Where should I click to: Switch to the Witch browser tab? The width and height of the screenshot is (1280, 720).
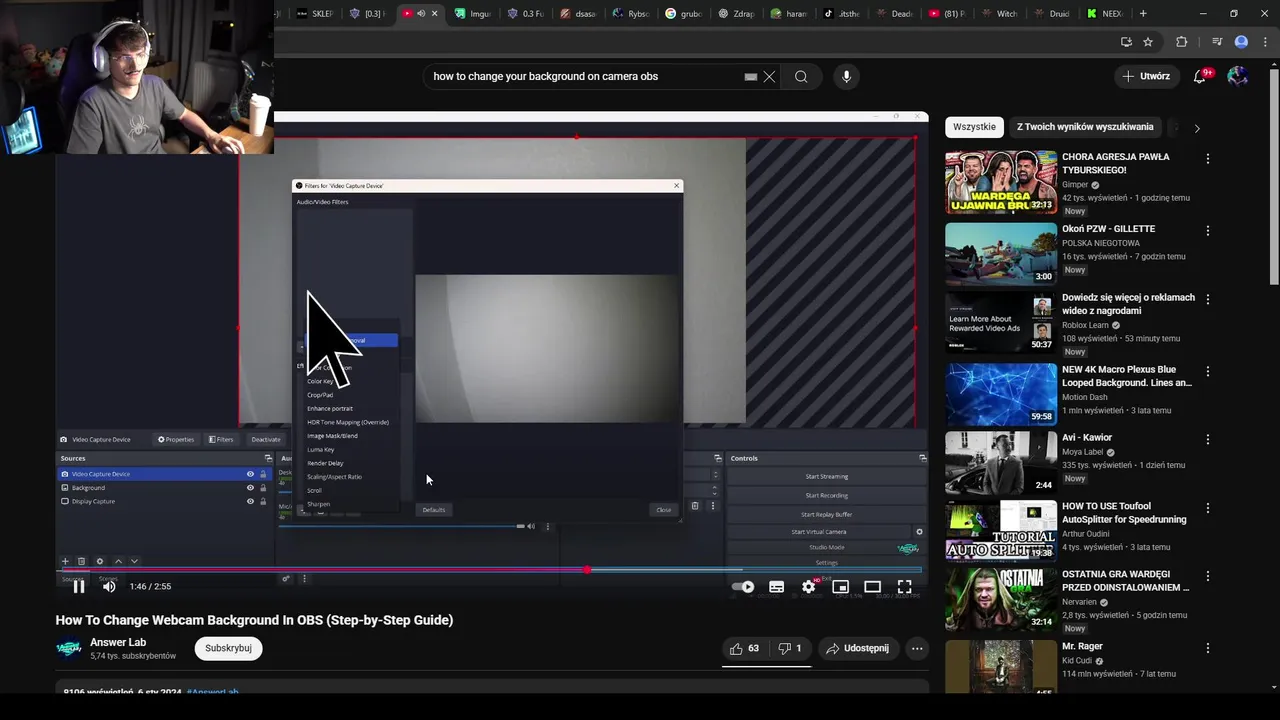(999, 14)
